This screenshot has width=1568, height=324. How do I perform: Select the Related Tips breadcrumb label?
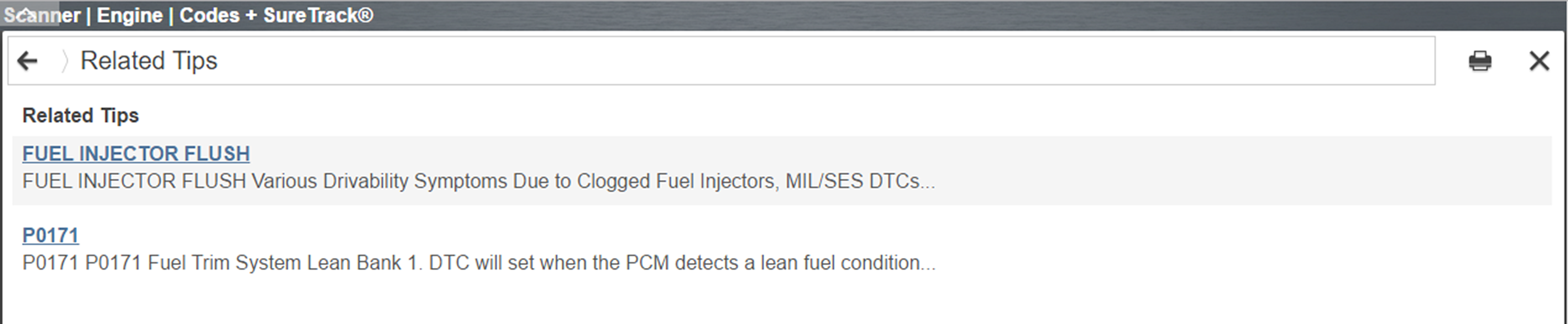tap(149, 61)
